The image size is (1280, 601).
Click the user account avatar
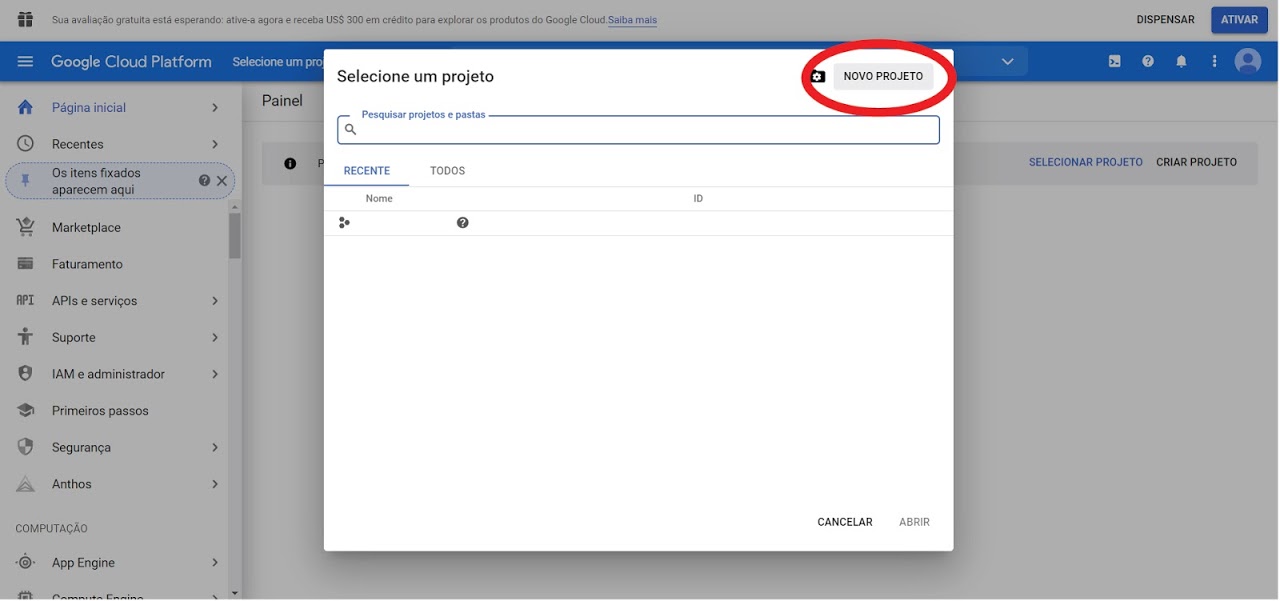click(x=1248, y=62)
